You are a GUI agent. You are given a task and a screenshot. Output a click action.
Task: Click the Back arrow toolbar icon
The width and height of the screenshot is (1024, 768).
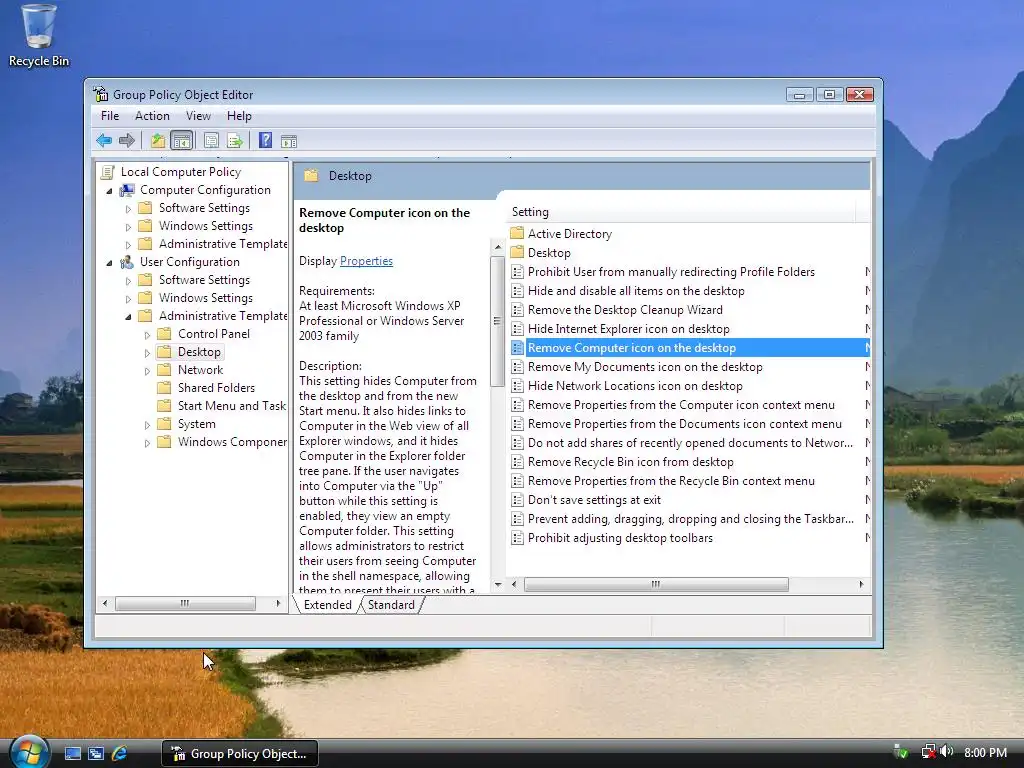(x=104, y=140)
